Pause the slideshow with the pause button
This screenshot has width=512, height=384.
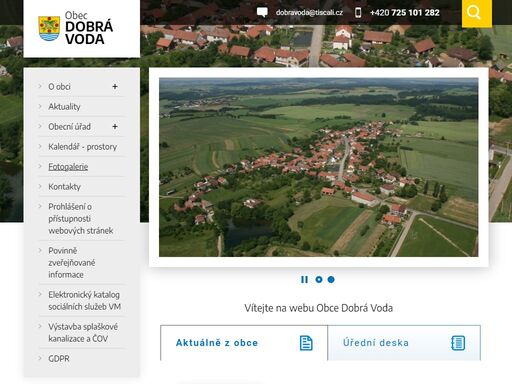point(304,279)
